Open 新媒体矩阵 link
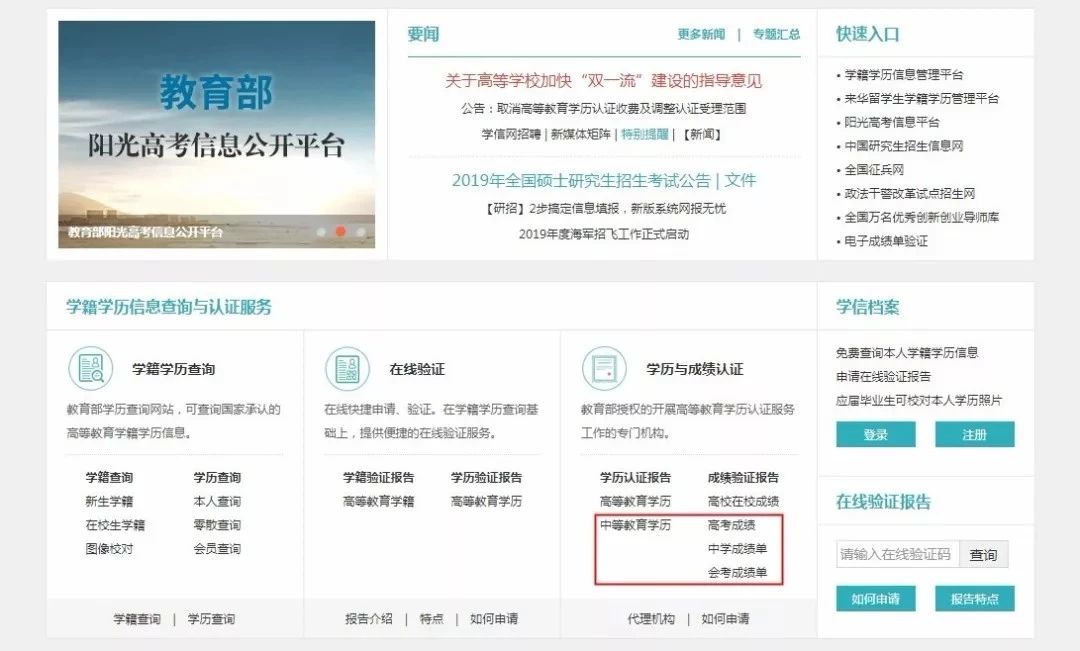1080x651 pixels. pyautogui.click(x=581, y=134)
